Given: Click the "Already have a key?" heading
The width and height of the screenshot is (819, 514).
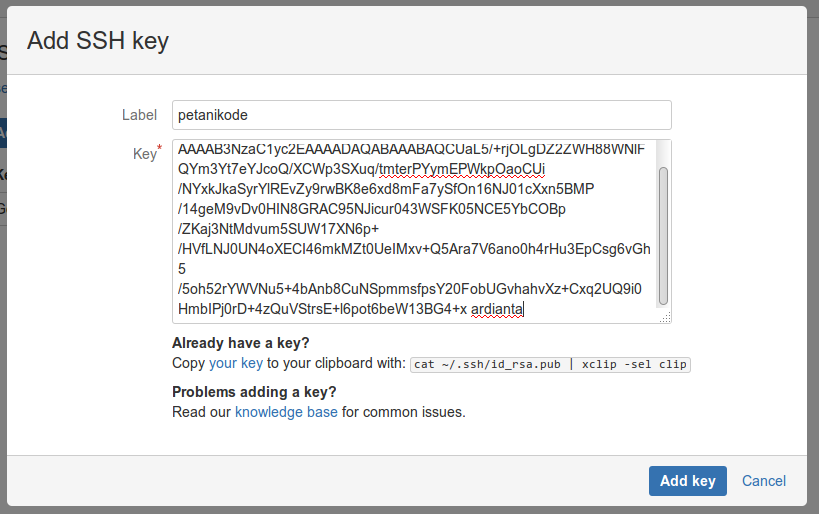Looking at the screenshot, I should pos(241,344).
